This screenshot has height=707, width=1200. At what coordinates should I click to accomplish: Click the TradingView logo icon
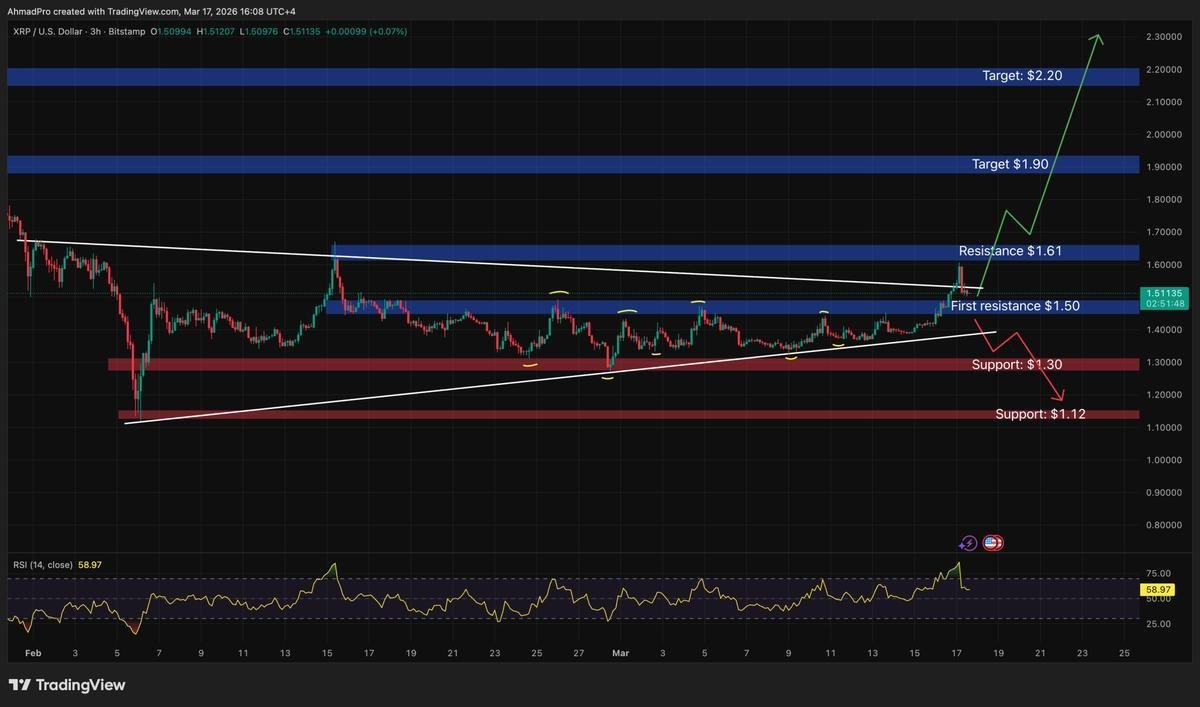[19, 685]
